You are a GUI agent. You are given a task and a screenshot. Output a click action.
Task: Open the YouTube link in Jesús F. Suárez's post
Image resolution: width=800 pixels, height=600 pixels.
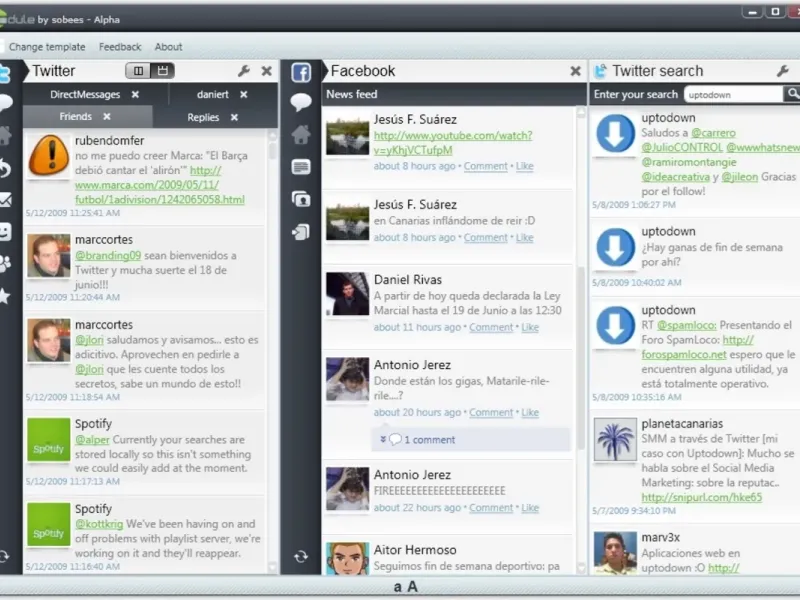[453, 143]
